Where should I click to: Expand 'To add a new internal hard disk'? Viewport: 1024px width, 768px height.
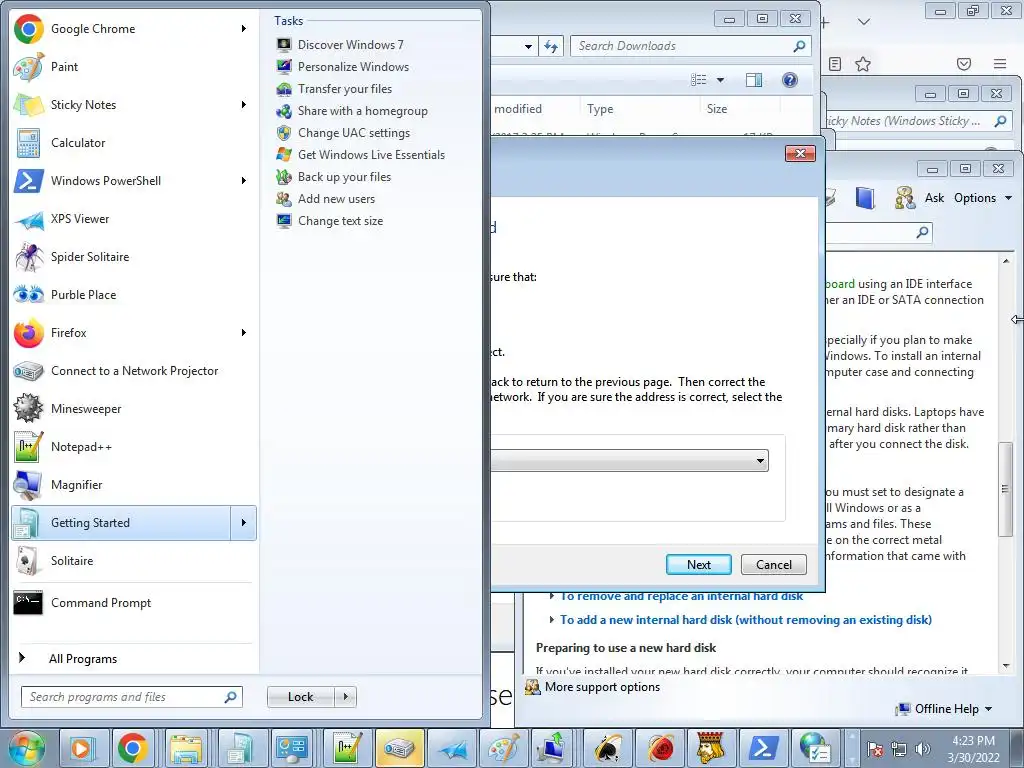click(745, 620)
